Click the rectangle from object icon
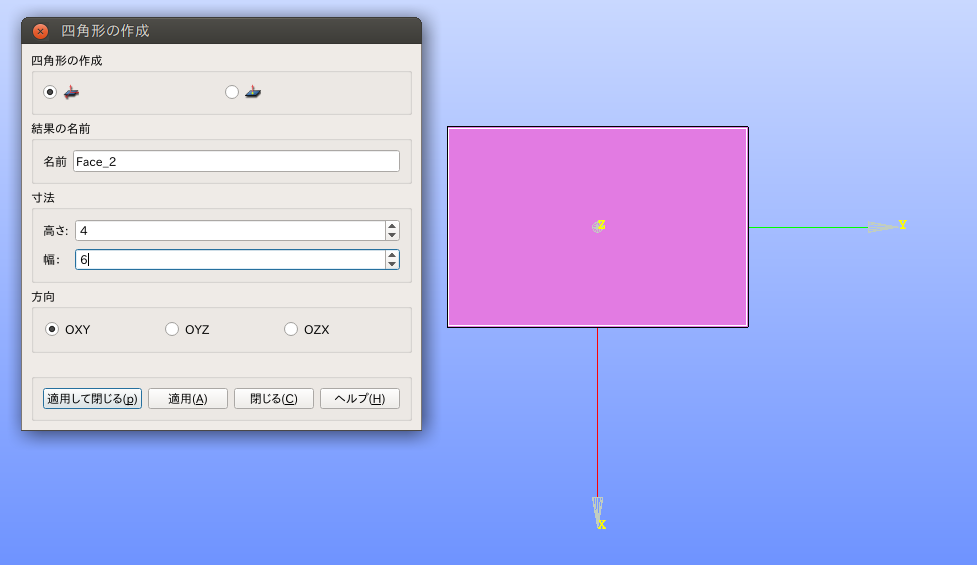 (253, 92)
